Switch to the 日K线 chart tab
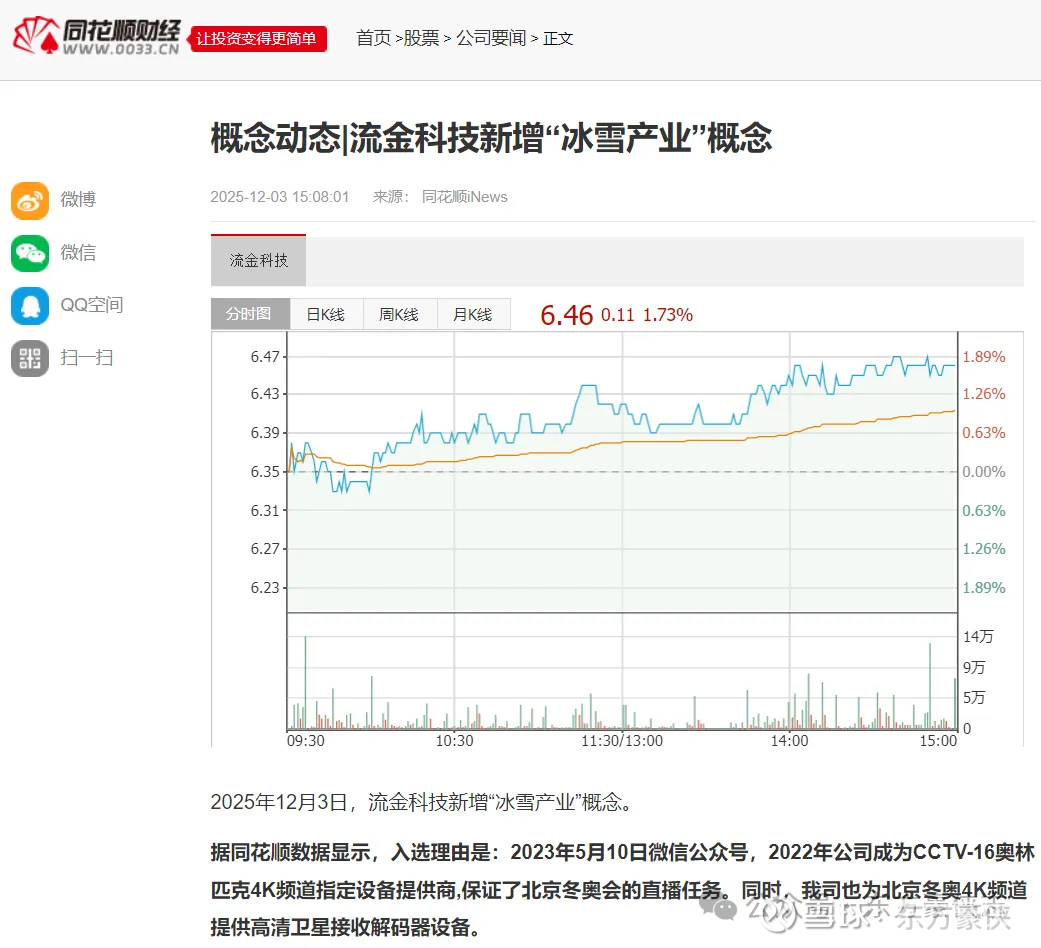Viewport: 1041px width, 948px height. click(x=326, y=314)
